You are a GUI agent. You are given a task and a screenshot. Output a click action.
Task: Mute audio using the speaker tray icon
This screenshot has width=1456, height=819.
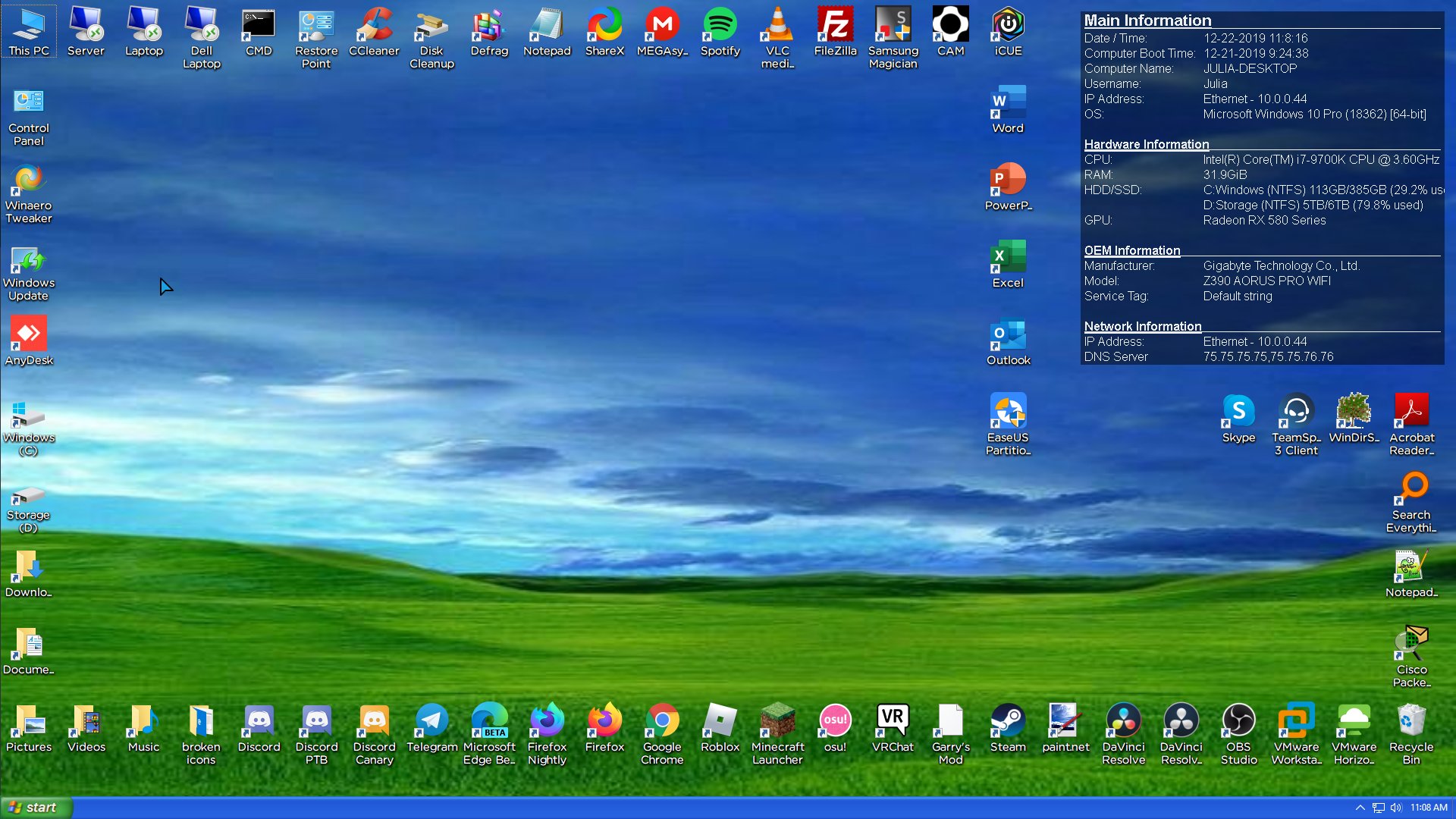click(x=1397, y=807)
